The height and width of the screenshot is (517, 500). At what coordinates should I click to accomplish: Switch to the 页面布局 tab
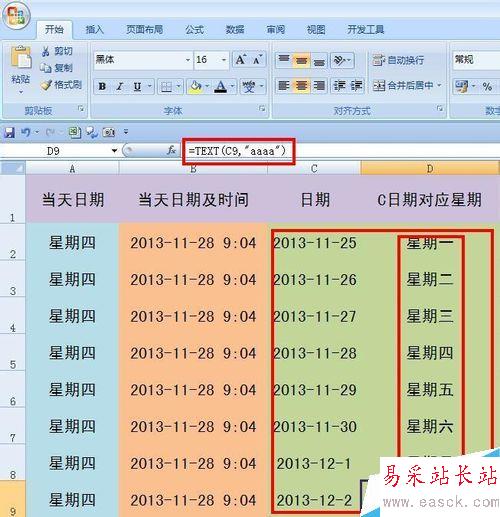[144, 30]
